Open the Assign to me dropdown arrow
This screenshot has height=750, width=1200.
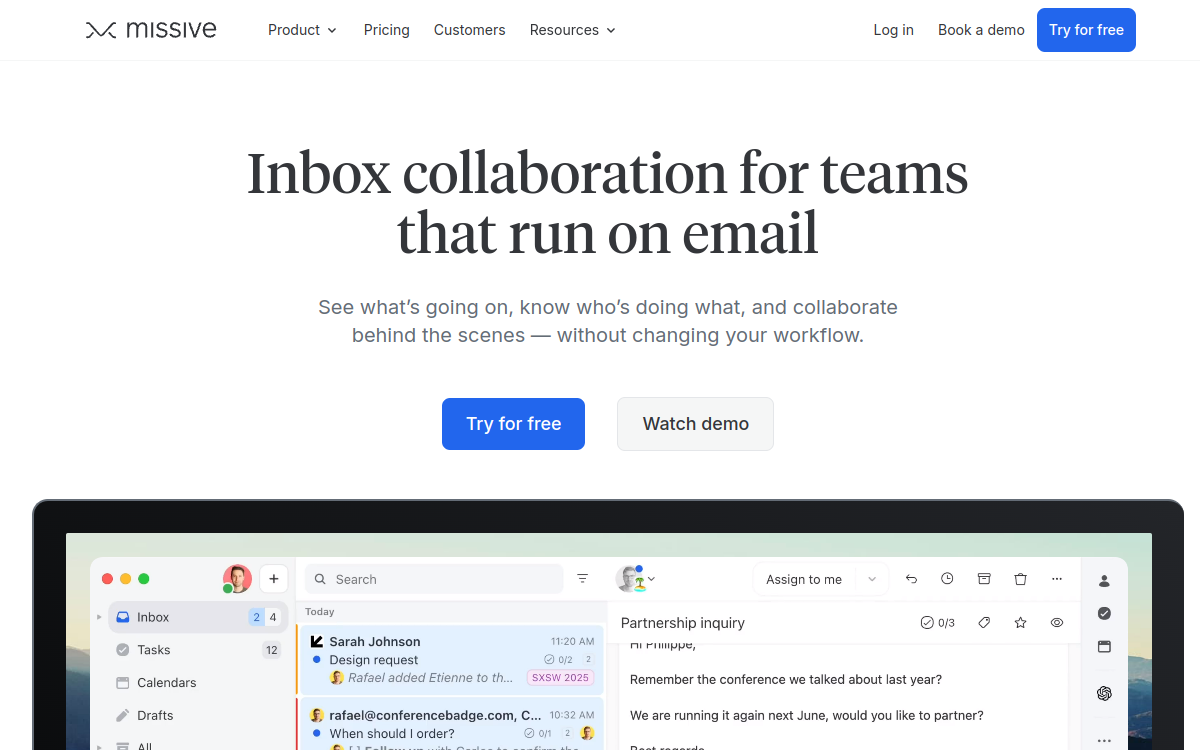tap(872, 579)
